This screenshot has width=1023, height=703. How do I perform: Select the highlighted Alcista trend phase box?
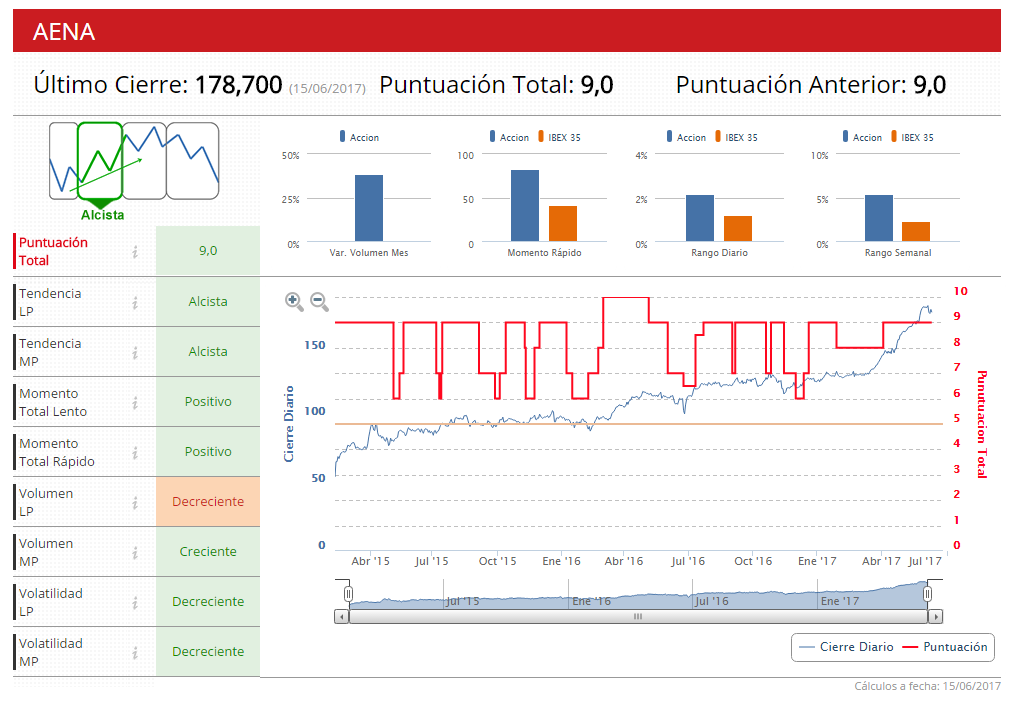100,160
